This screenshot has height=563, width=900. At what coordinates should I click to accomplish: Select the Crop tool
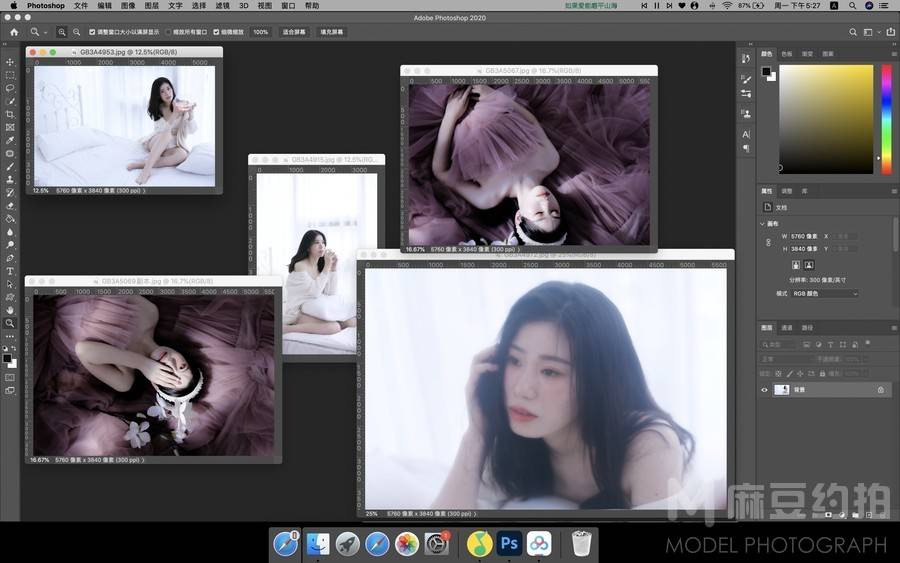pos(10,114)
